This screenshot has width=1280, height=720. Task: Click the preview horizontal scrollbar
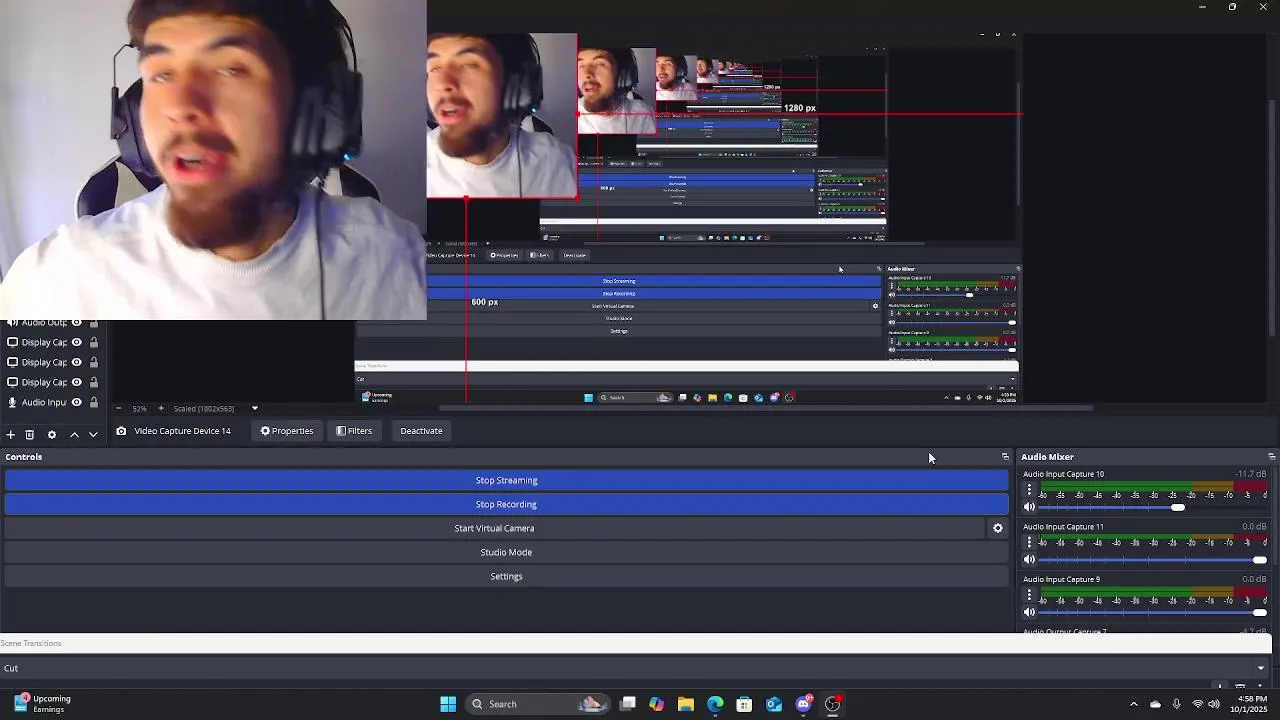click(765, 408)
